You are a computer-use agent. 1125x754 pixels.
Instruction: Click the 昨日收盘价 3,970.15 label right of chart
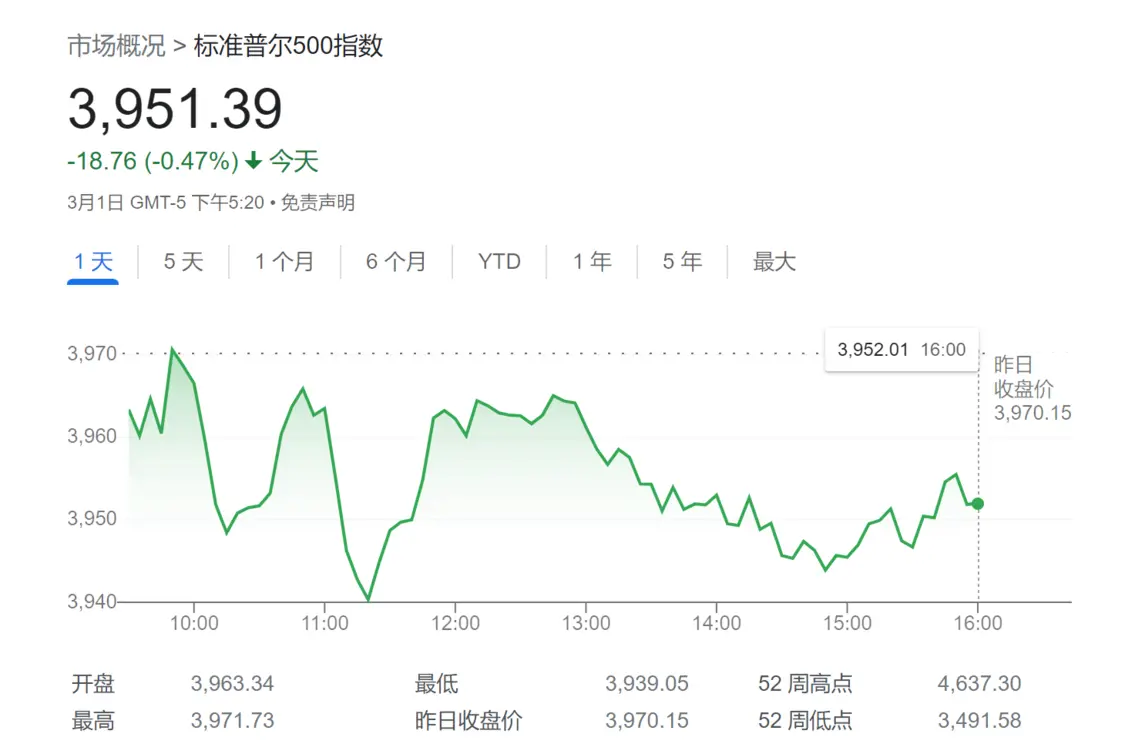1031,389
